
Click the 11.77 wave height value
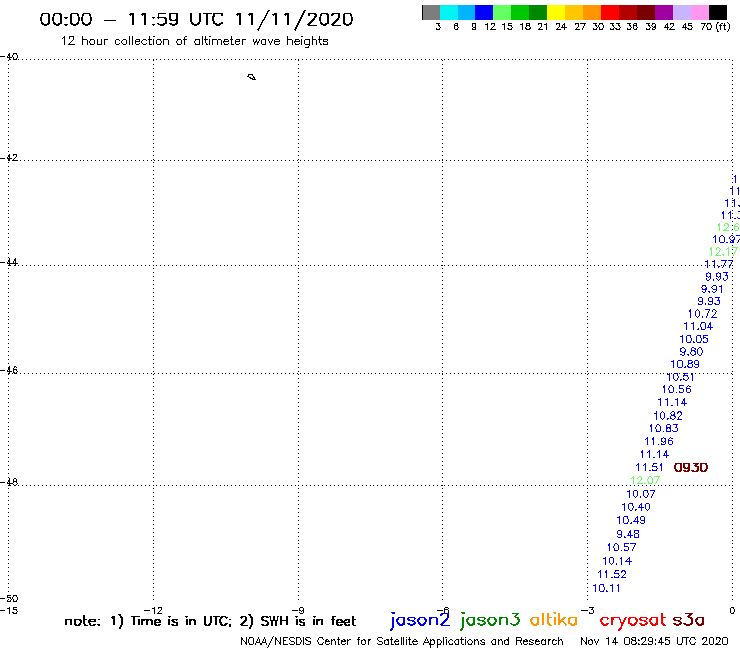719,264
